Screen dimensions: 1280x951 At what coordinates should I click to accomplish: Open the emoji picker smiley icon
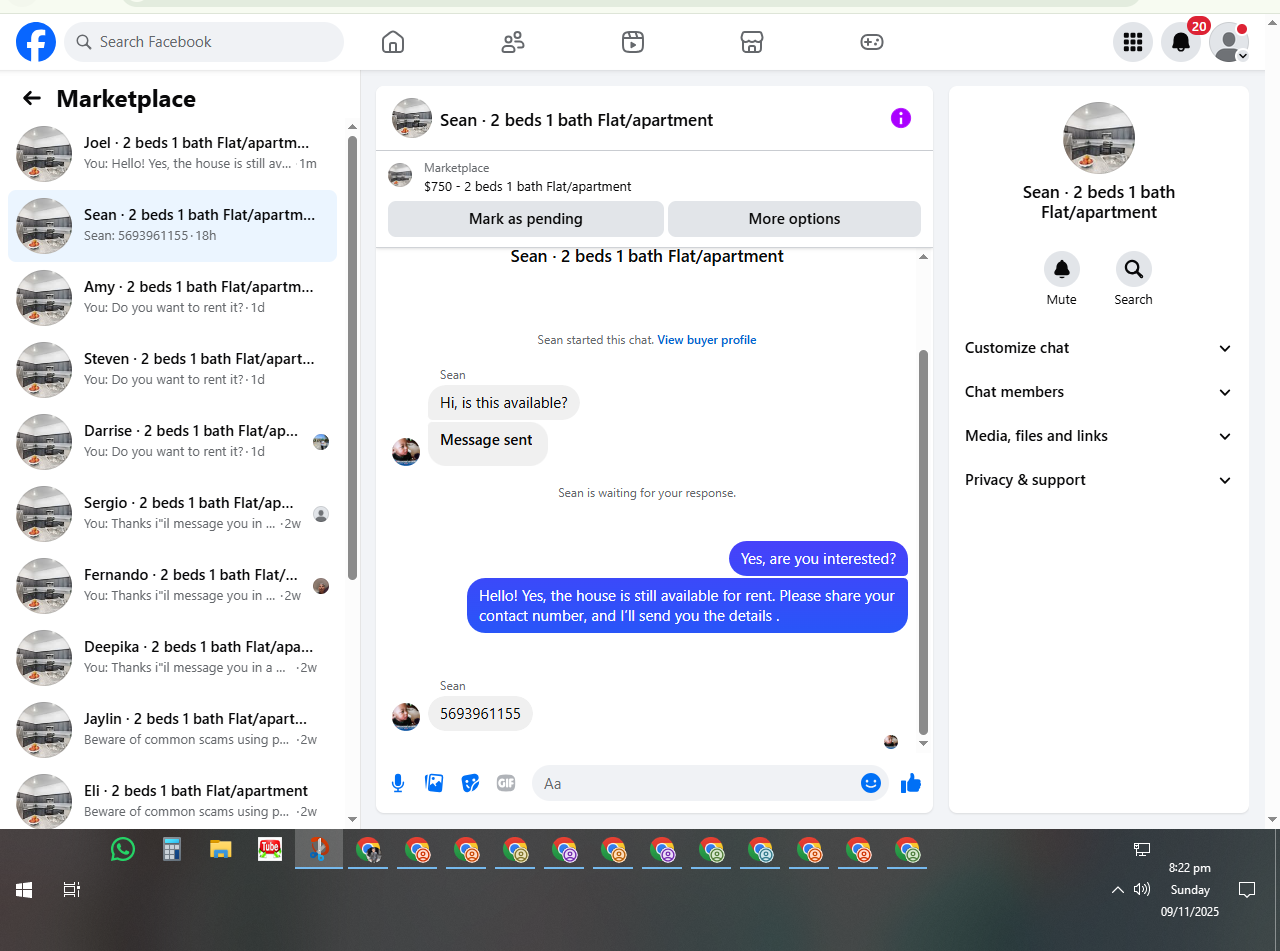coord(871,783)
